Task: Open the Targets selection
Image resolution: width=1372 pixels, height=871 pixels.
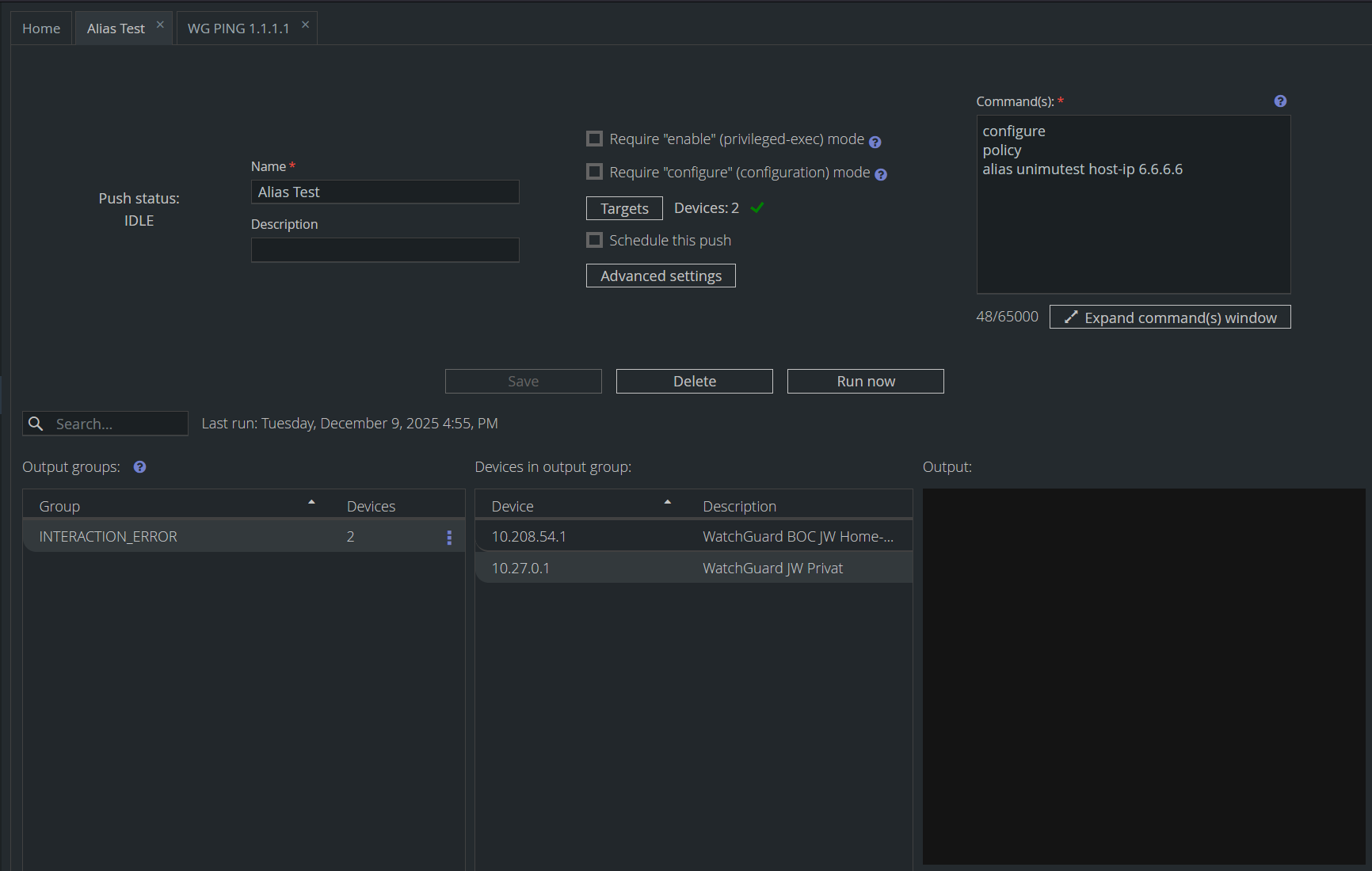Action: tap(624, 208)
